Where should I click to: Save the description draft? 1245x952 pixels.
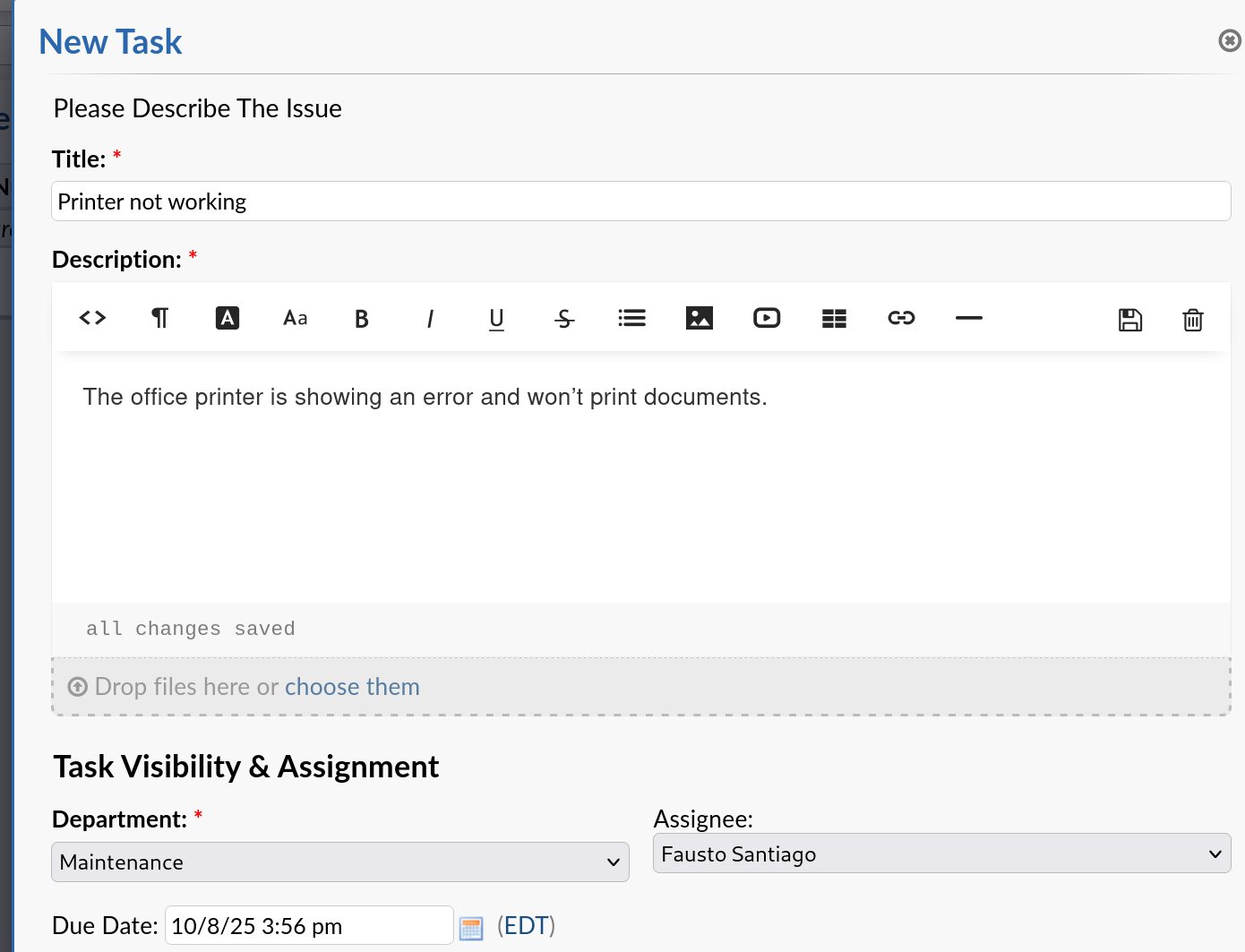pyautogui.click(x=1130, y=320)
